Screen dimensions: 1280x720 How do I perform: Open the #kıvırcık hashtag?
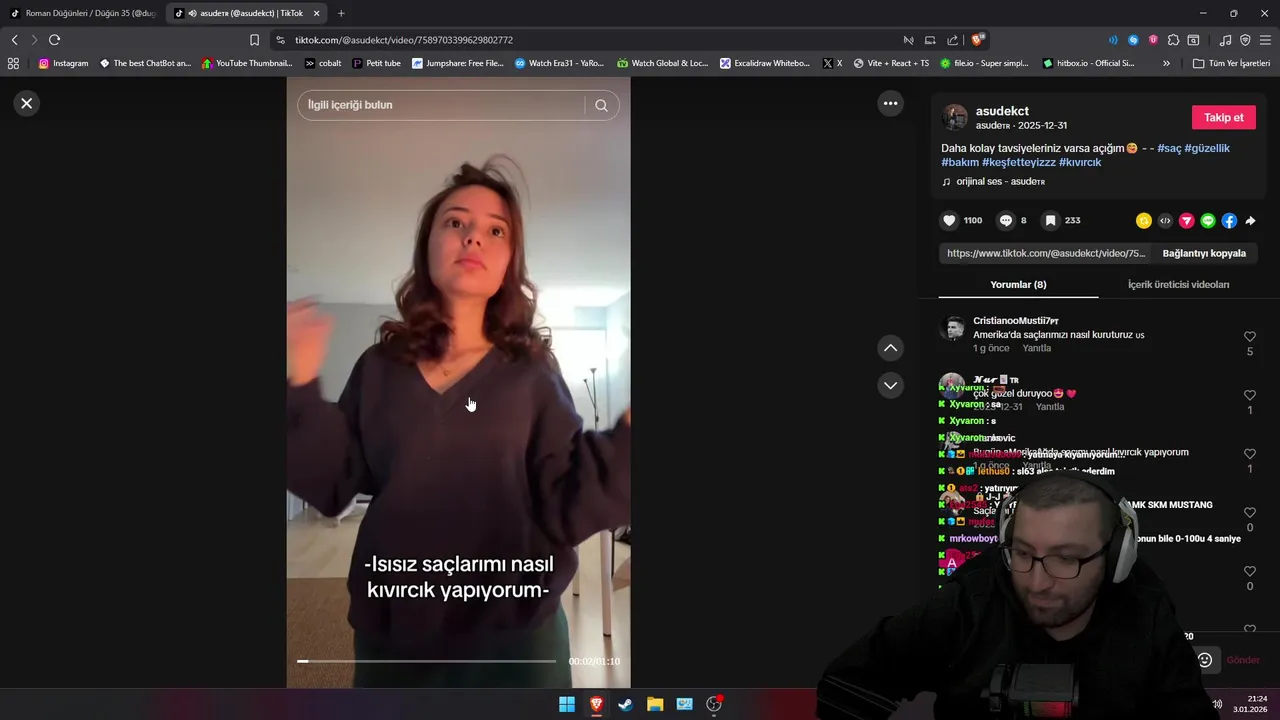click(x=1080, y=162)
